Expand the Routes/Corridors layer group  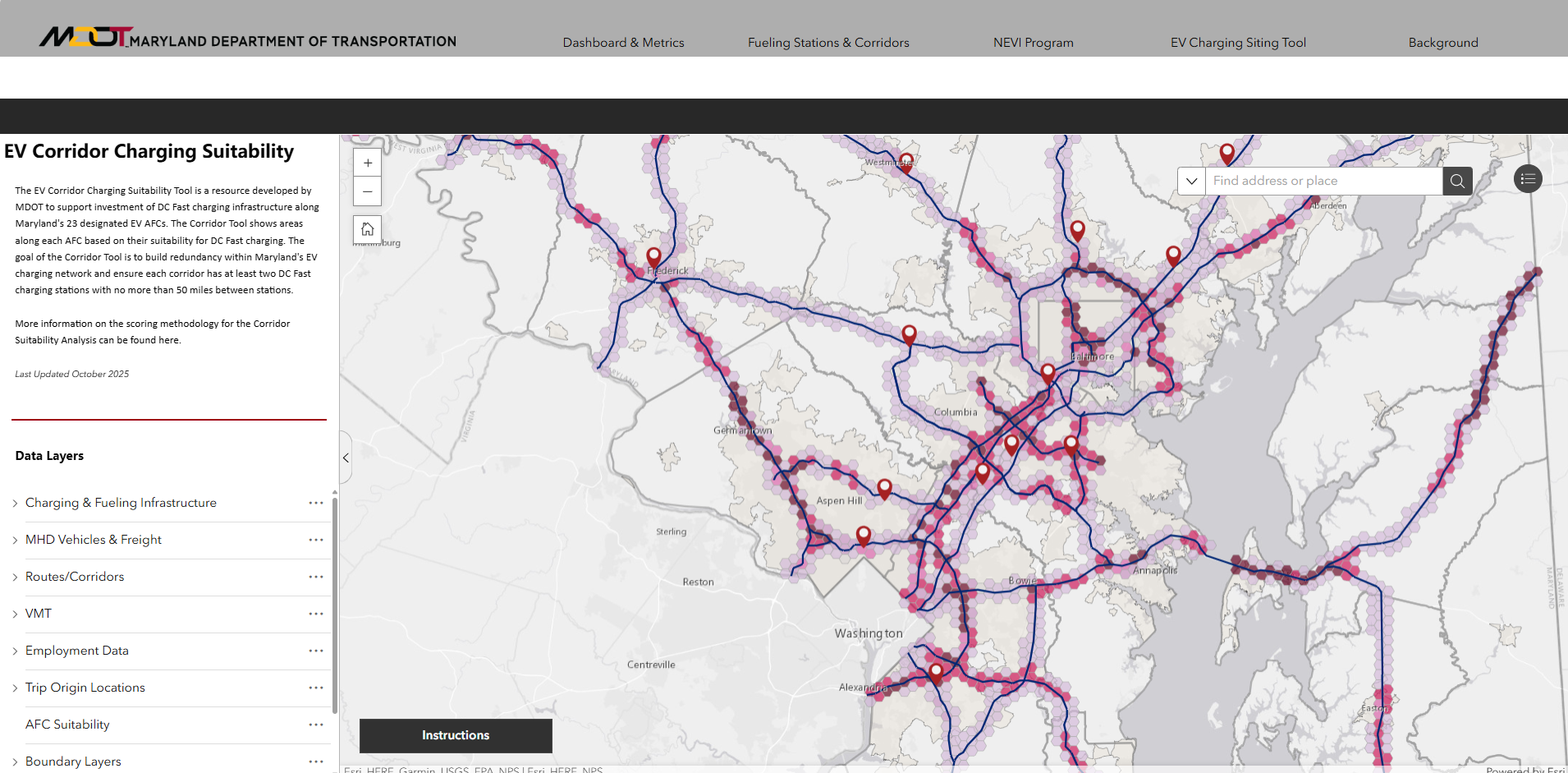pos(15,577)
